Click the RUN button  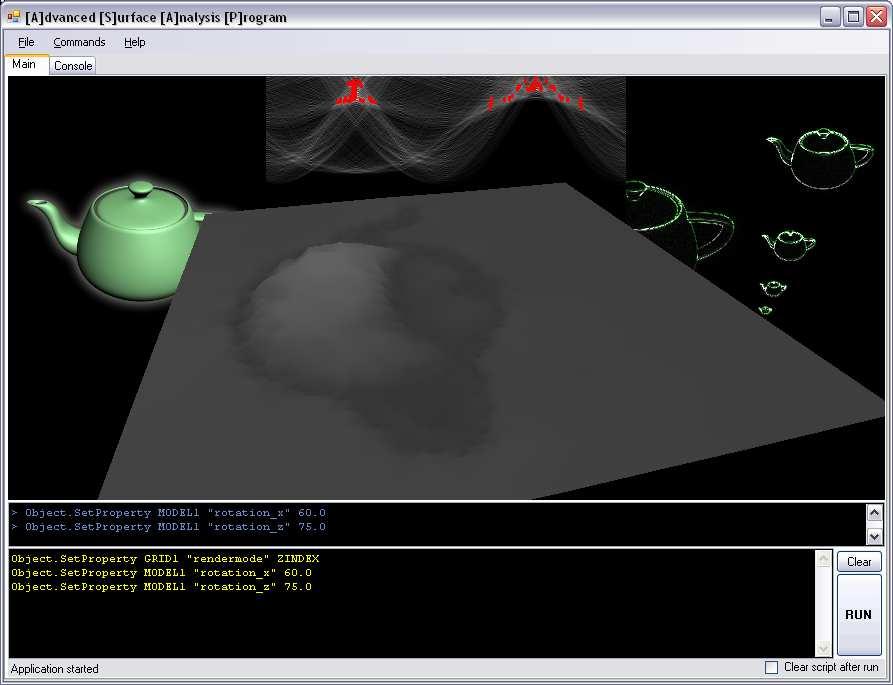click(x=858, y=615)
